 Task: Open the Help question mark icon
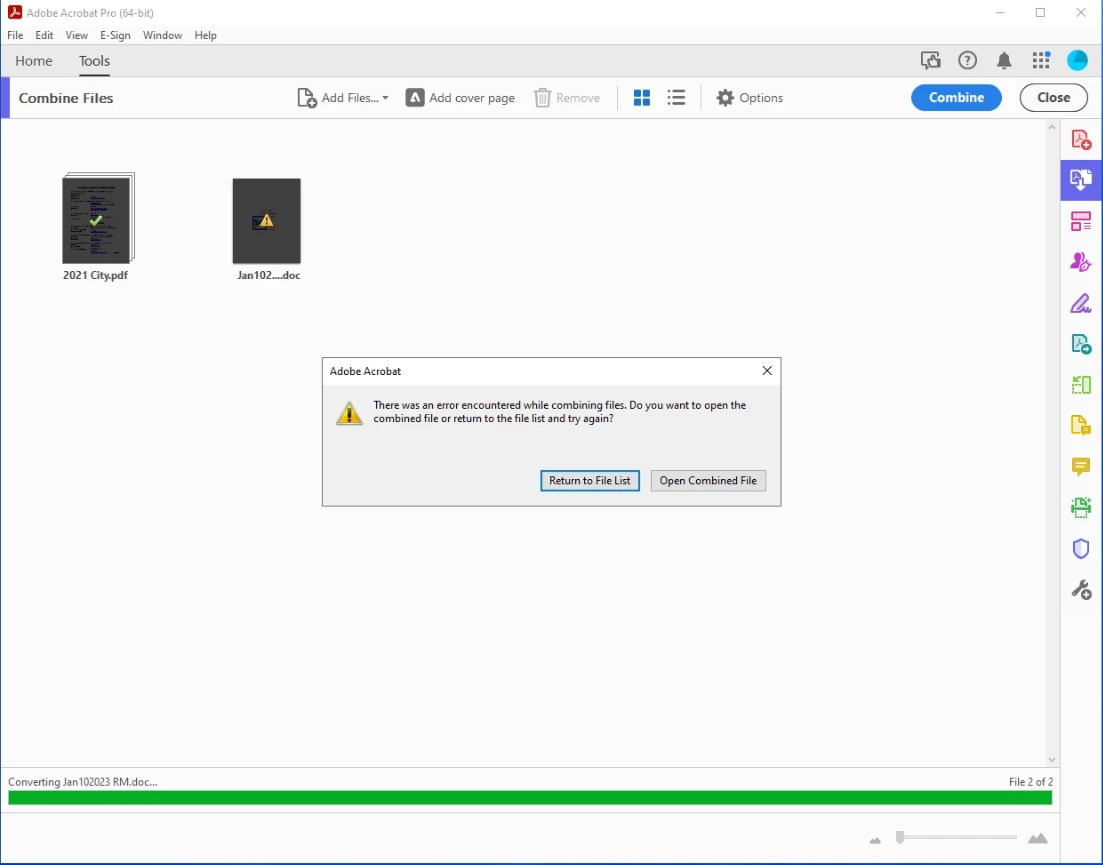point(968,60)
